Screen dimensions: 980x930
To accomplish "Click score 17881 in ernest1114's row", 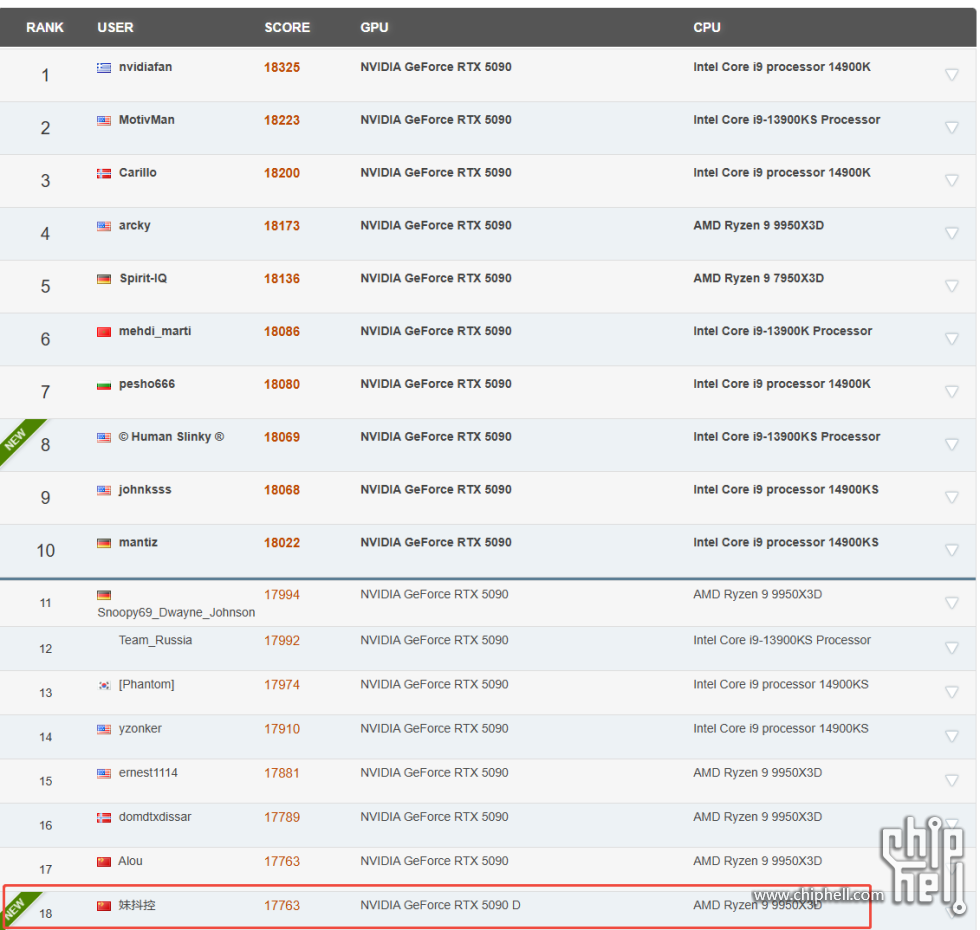I will 282,773.
